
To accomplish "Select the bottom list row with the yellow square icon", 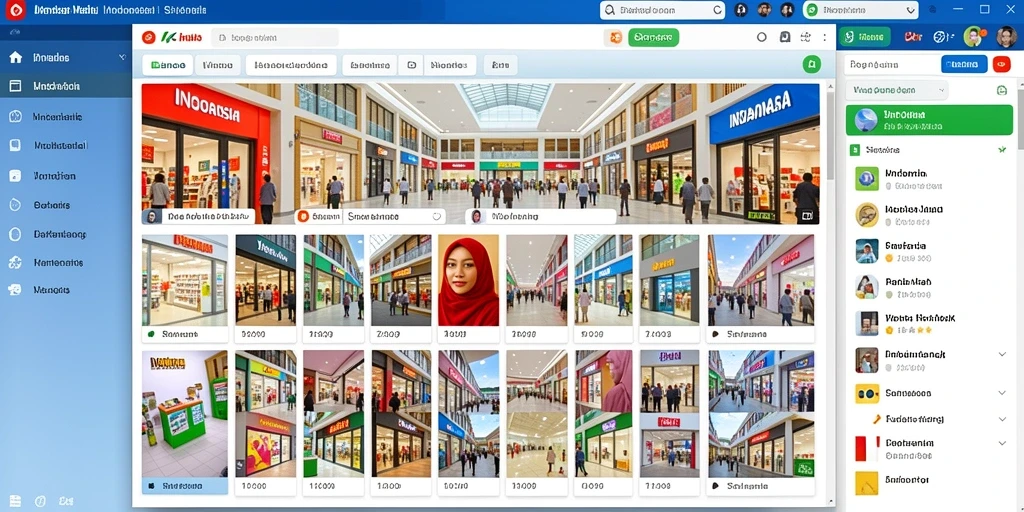I will click(x=929, y=482).
